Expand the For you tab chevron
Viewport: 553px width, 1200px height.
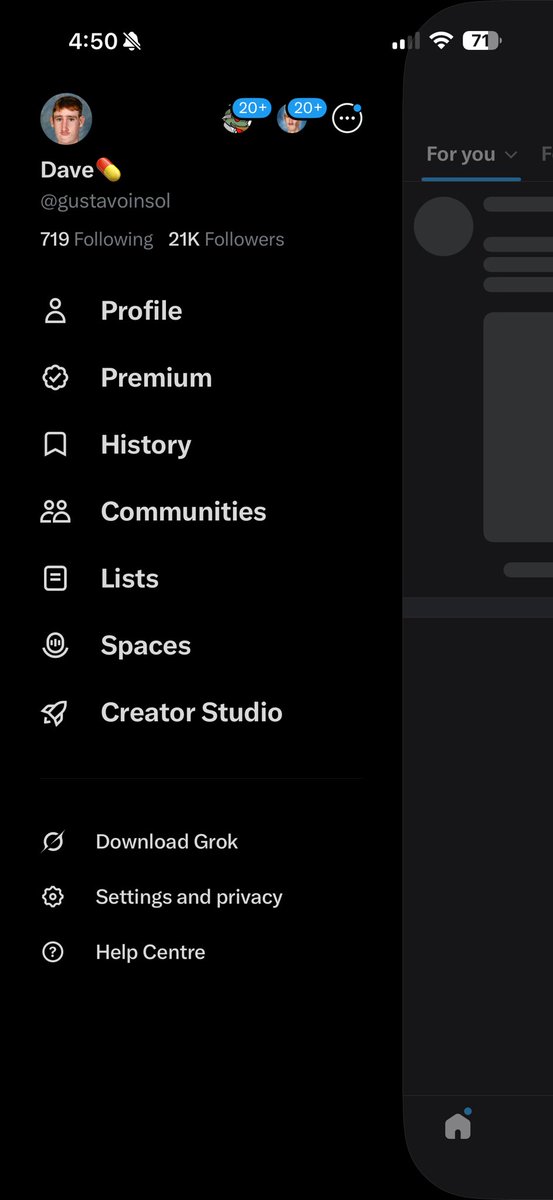click(510, 155)
